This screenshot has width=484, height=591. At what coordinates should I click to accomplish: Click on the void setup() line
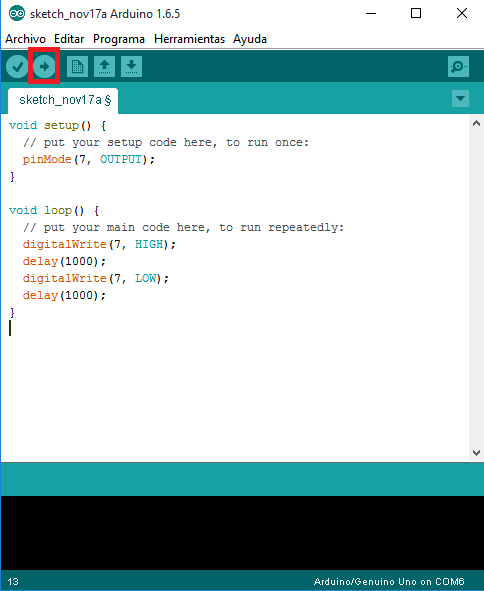tap(58, 126)
